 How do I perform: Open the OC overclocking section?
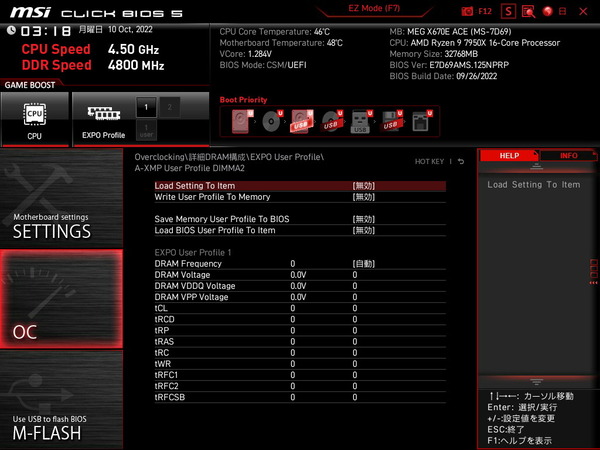pos(61,299)
